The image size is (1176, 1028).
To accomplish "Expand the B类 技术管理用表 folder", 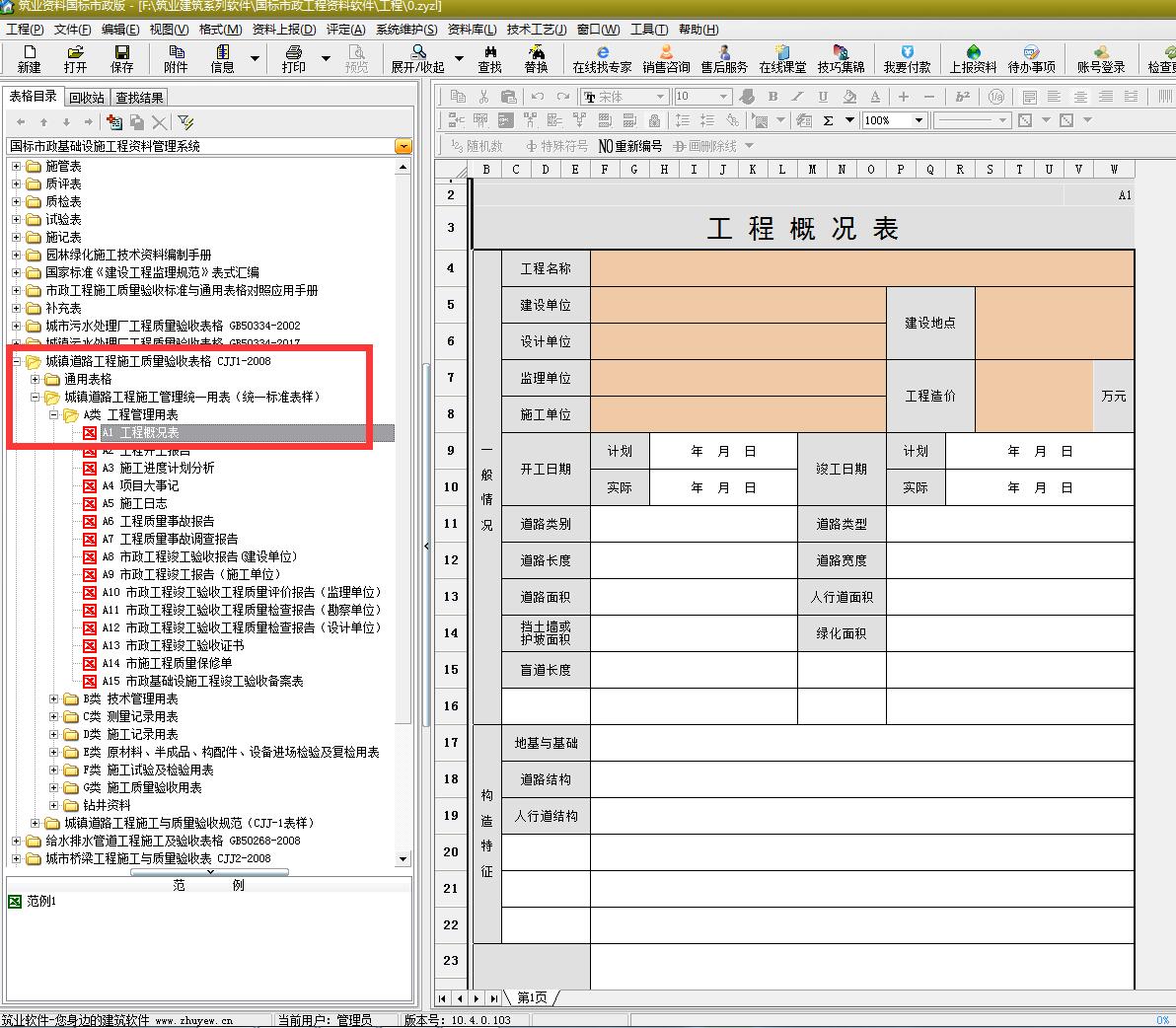I will (x=55, y=699).
